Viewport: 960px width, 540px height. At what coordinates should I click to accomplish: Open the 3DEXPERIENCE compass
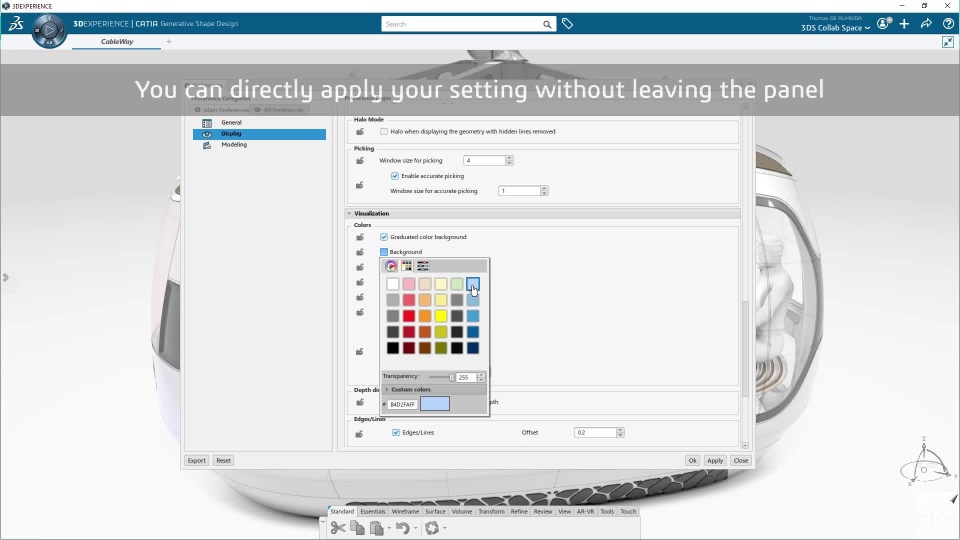(x=49, y=31)
